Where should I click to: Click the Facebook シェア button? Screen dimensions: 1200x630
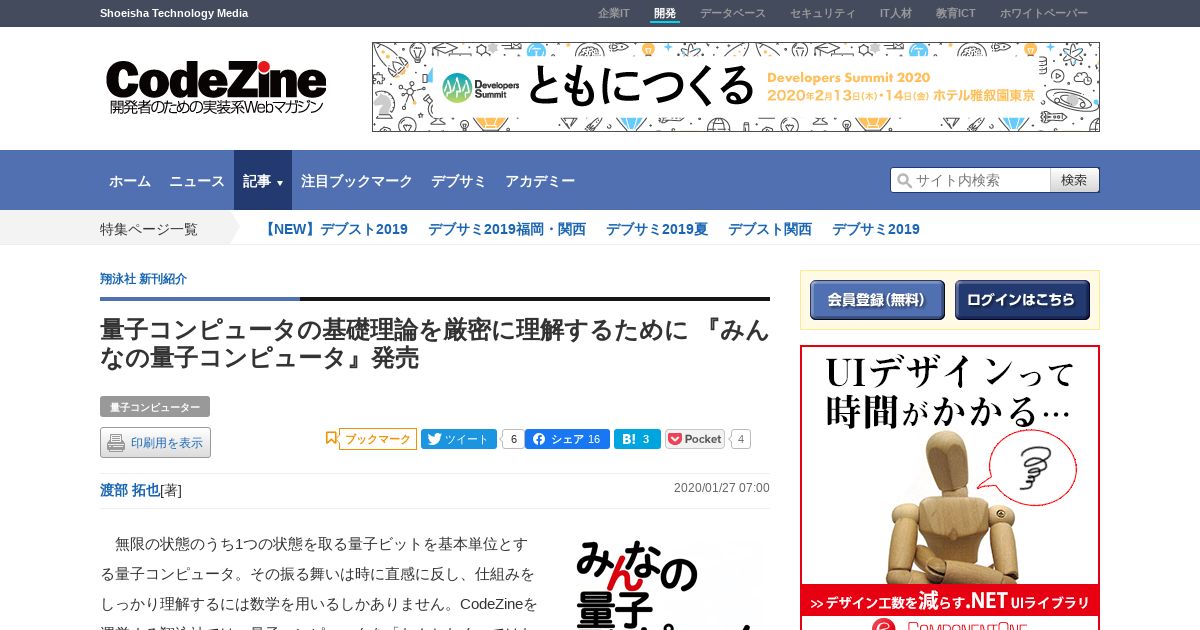(567, 439)
